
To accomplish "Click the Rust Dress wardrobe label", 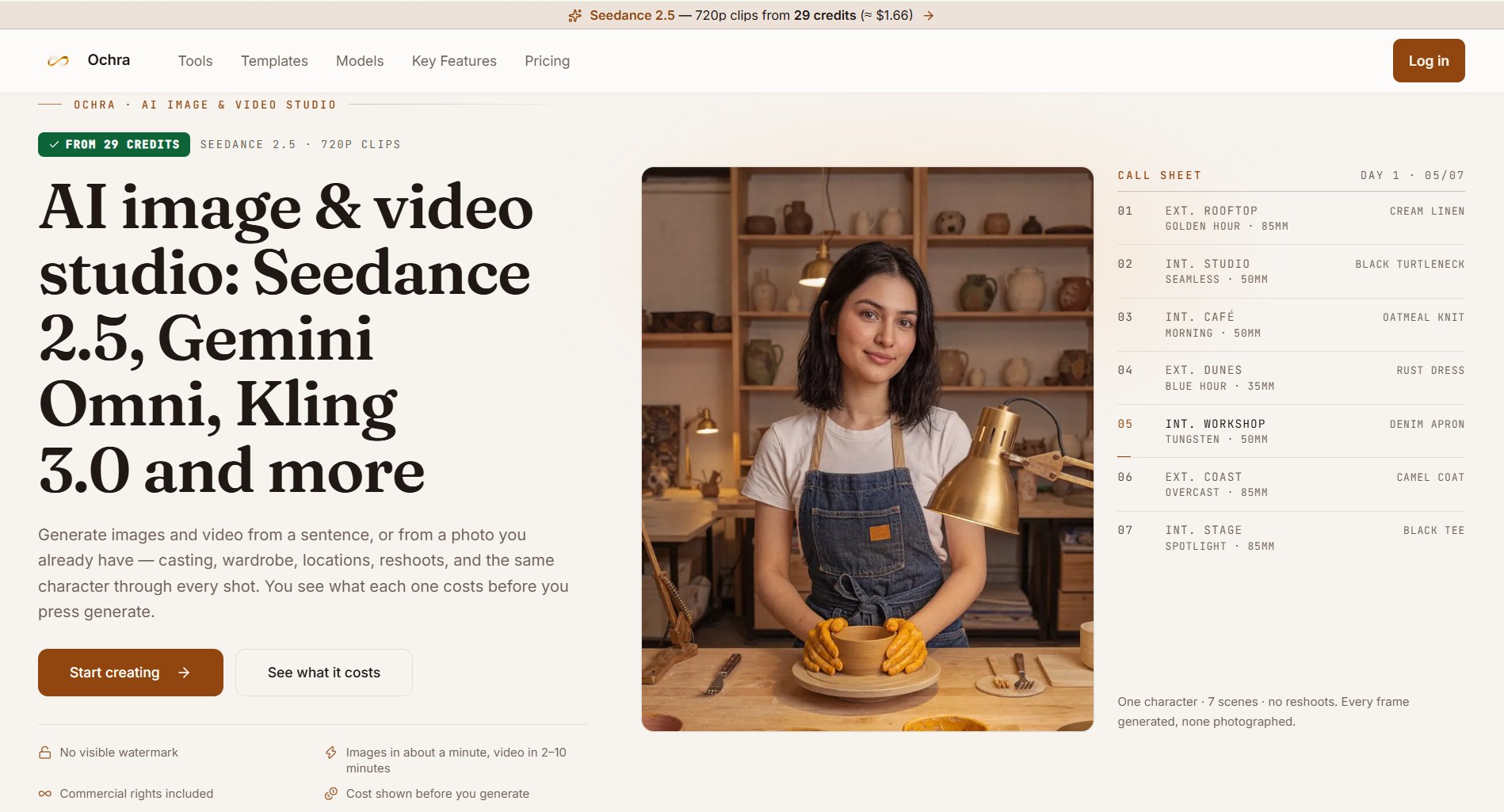I will click(x=1430, y=371).
